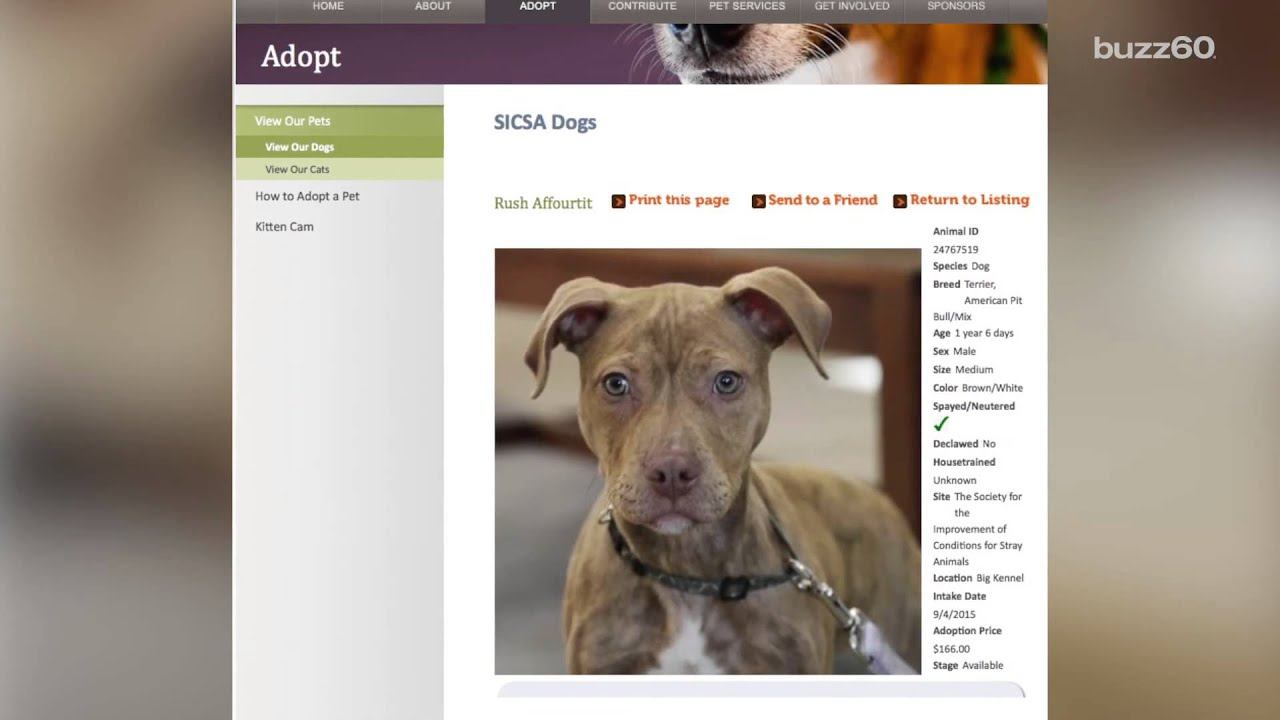
Task: Go to the About page
Action: click(x=433, y=7)
